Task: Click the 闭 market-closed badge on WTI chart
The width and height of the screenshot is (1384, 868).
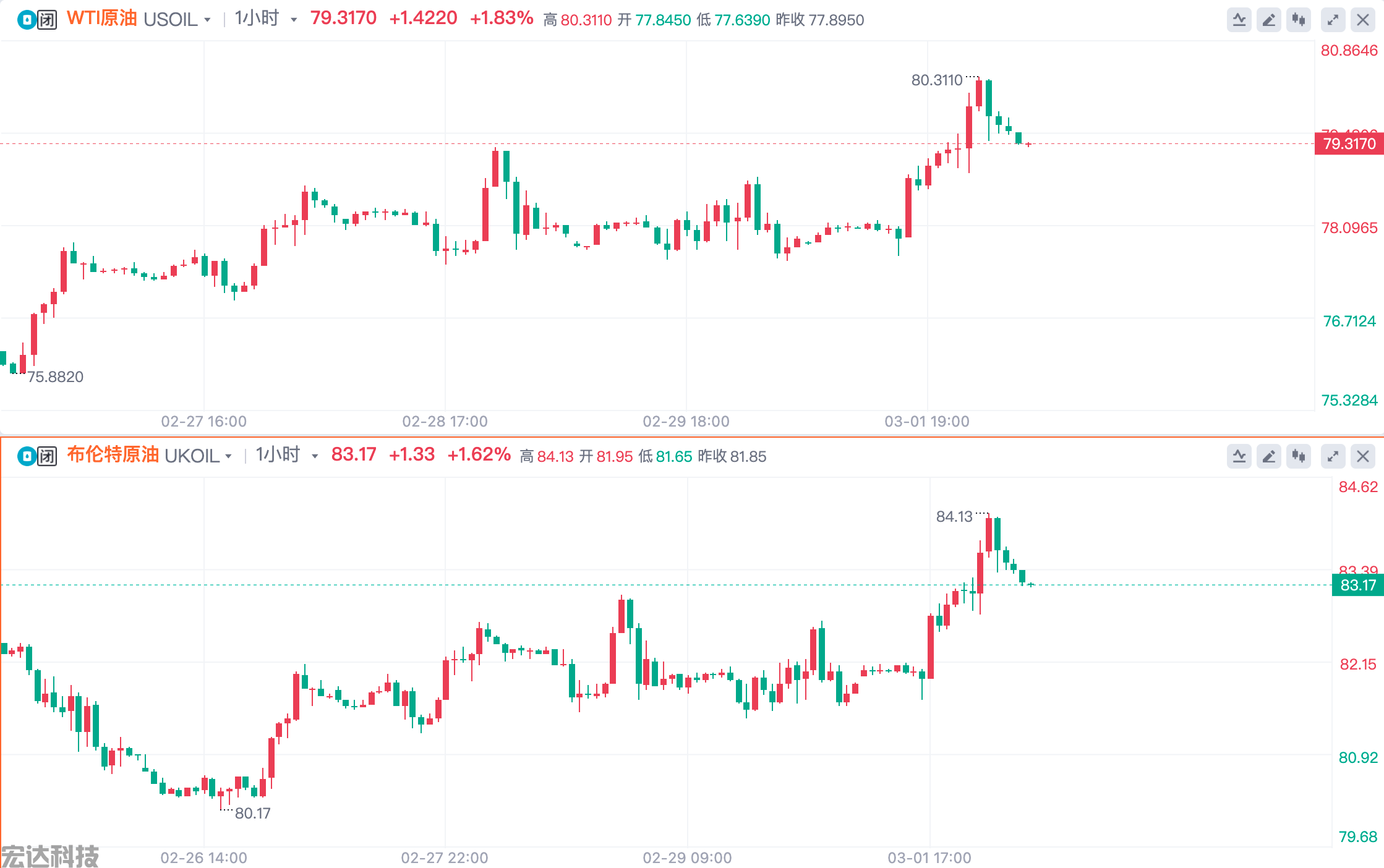Action: pos(48,20)
